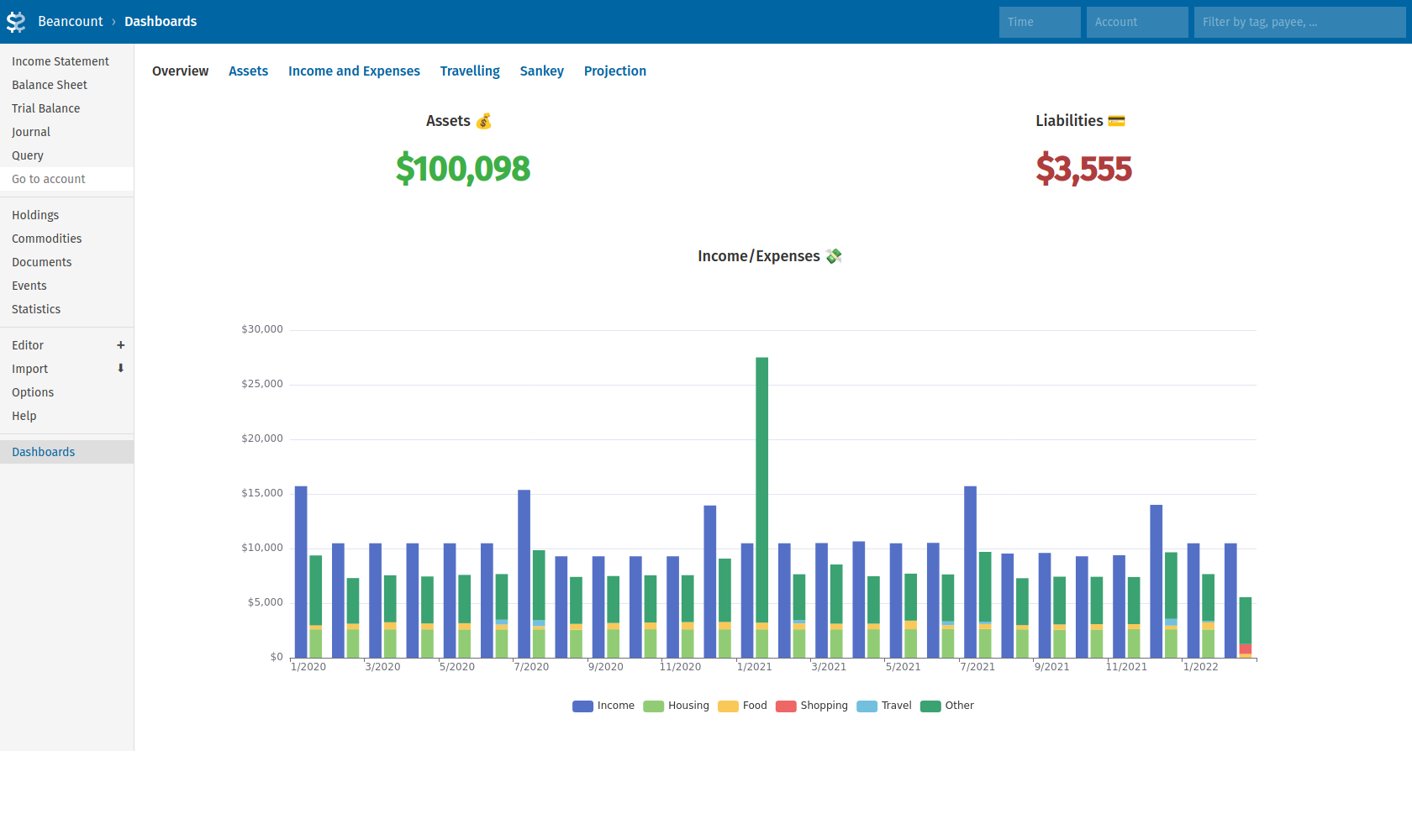Click the Editor plus icon
The height and width of the screenshot is (840, 1412).
coord(120,345)
